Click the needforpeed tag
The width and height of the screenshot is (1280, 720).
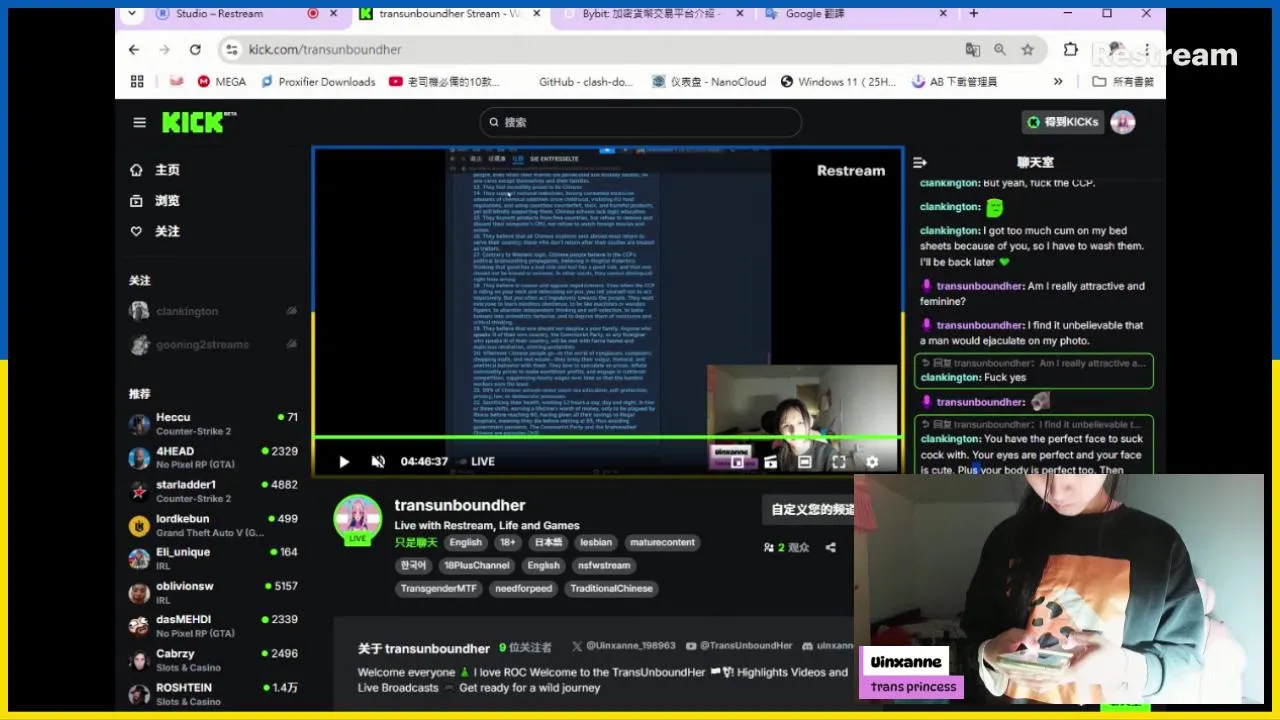tap(523, 588)
